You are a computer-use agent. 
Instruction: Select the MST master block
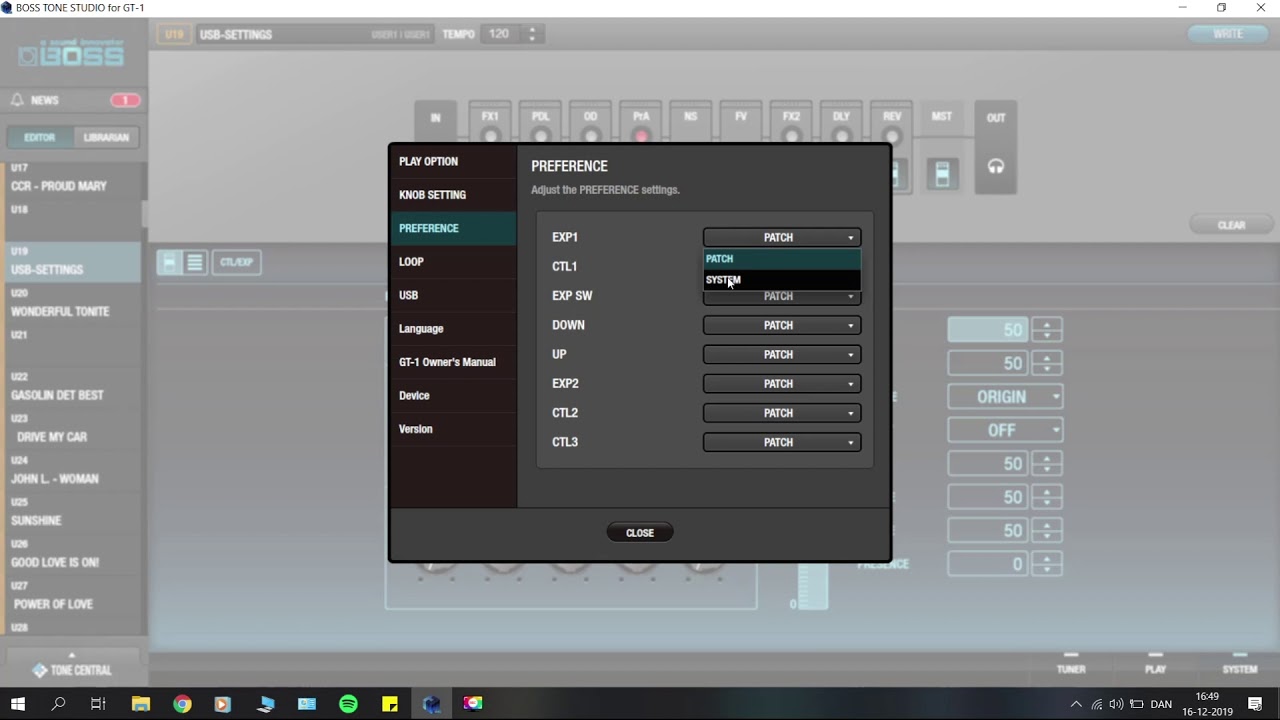pyautogui.click(x=941, y=145)
